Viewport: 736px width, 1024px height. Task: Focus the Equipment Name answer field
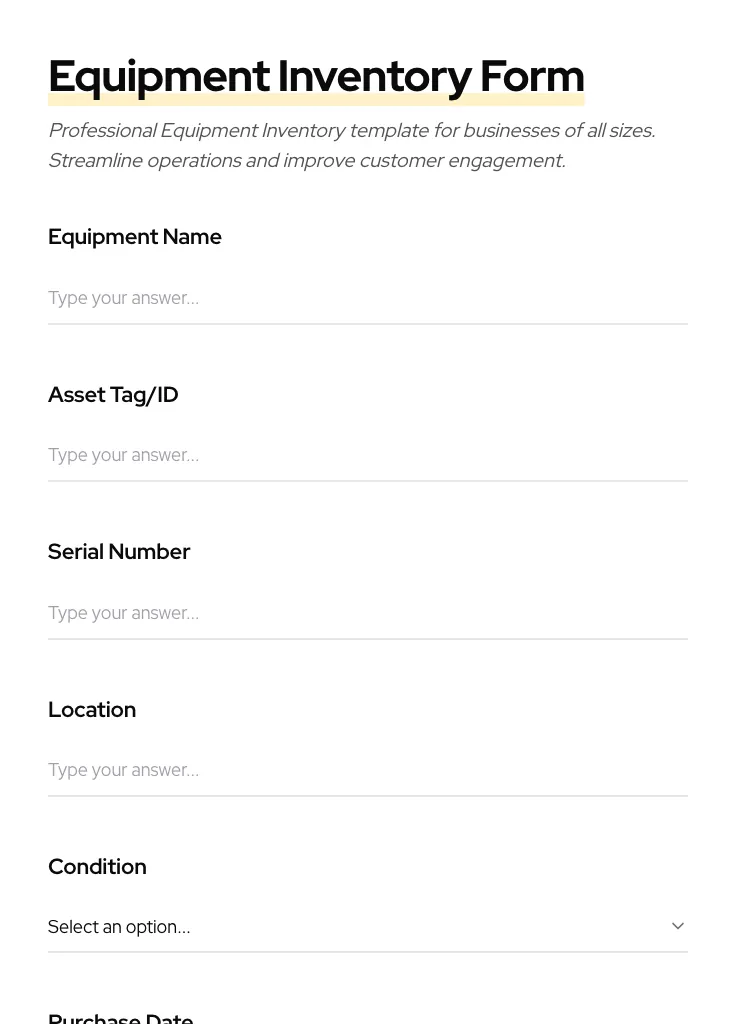pyautogui.click(x=367, y=298)
